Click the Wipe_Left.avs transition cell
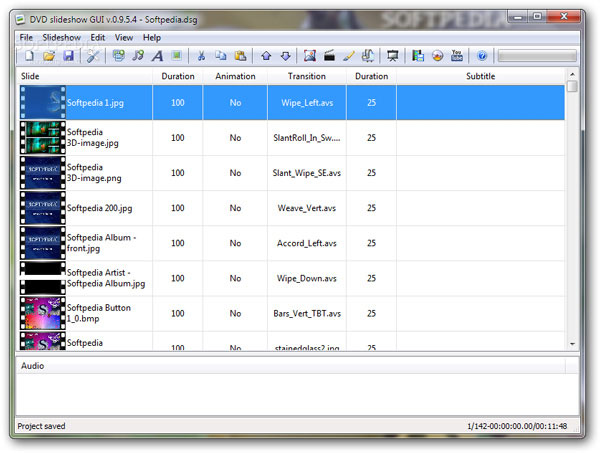 307,103
